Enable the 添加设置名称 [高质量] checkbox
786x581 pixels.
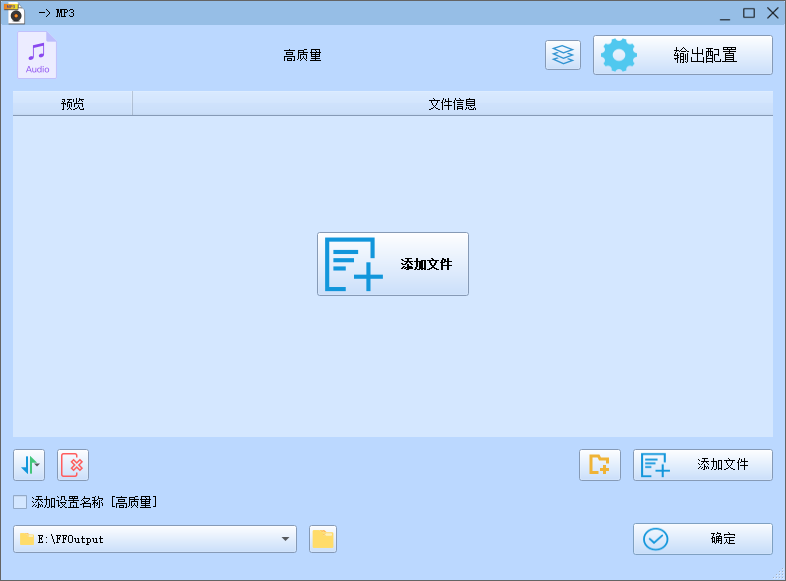click(20, 502)
